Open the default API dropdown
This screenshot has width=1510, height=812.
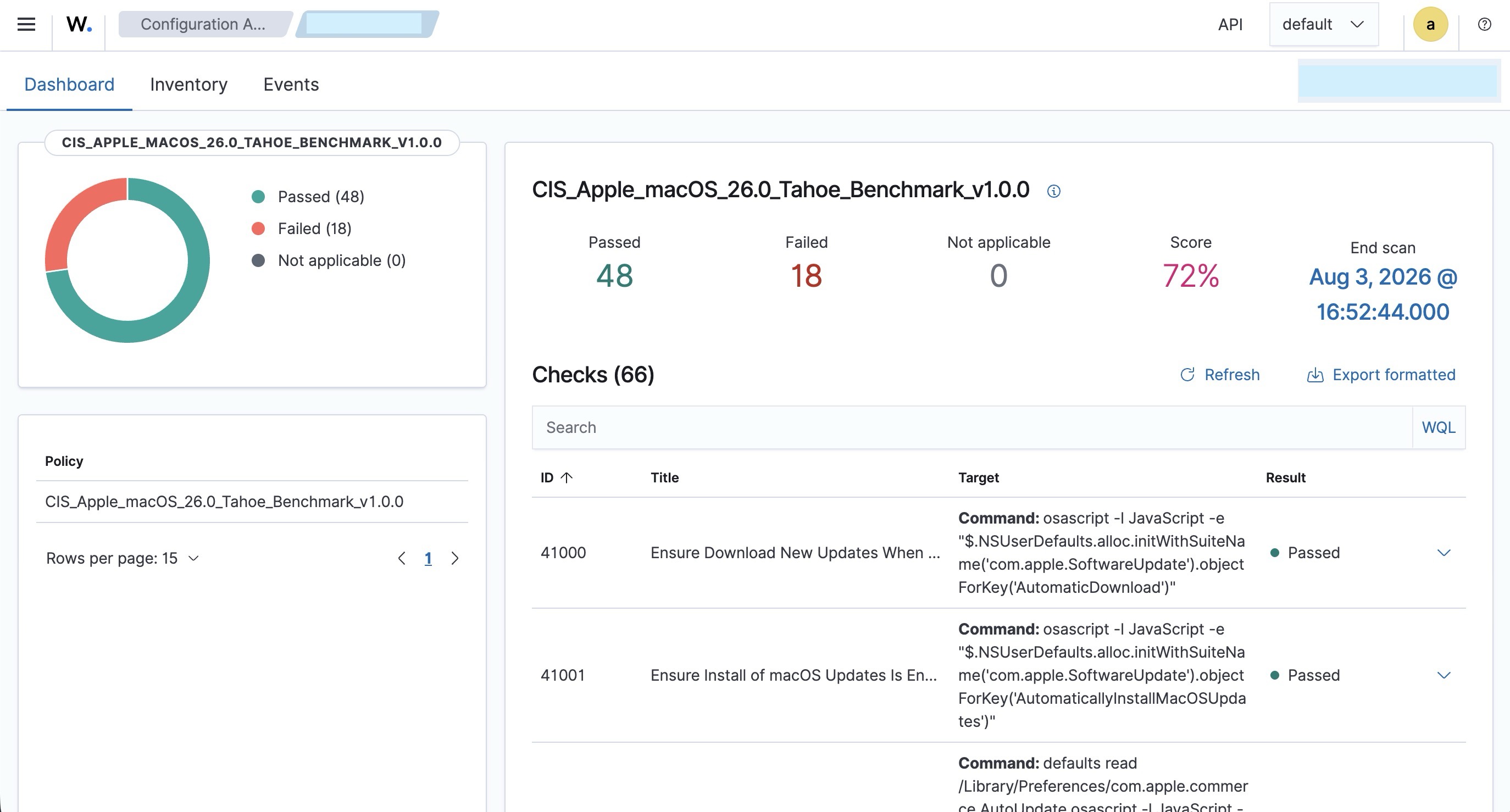tap(1324, 24)
